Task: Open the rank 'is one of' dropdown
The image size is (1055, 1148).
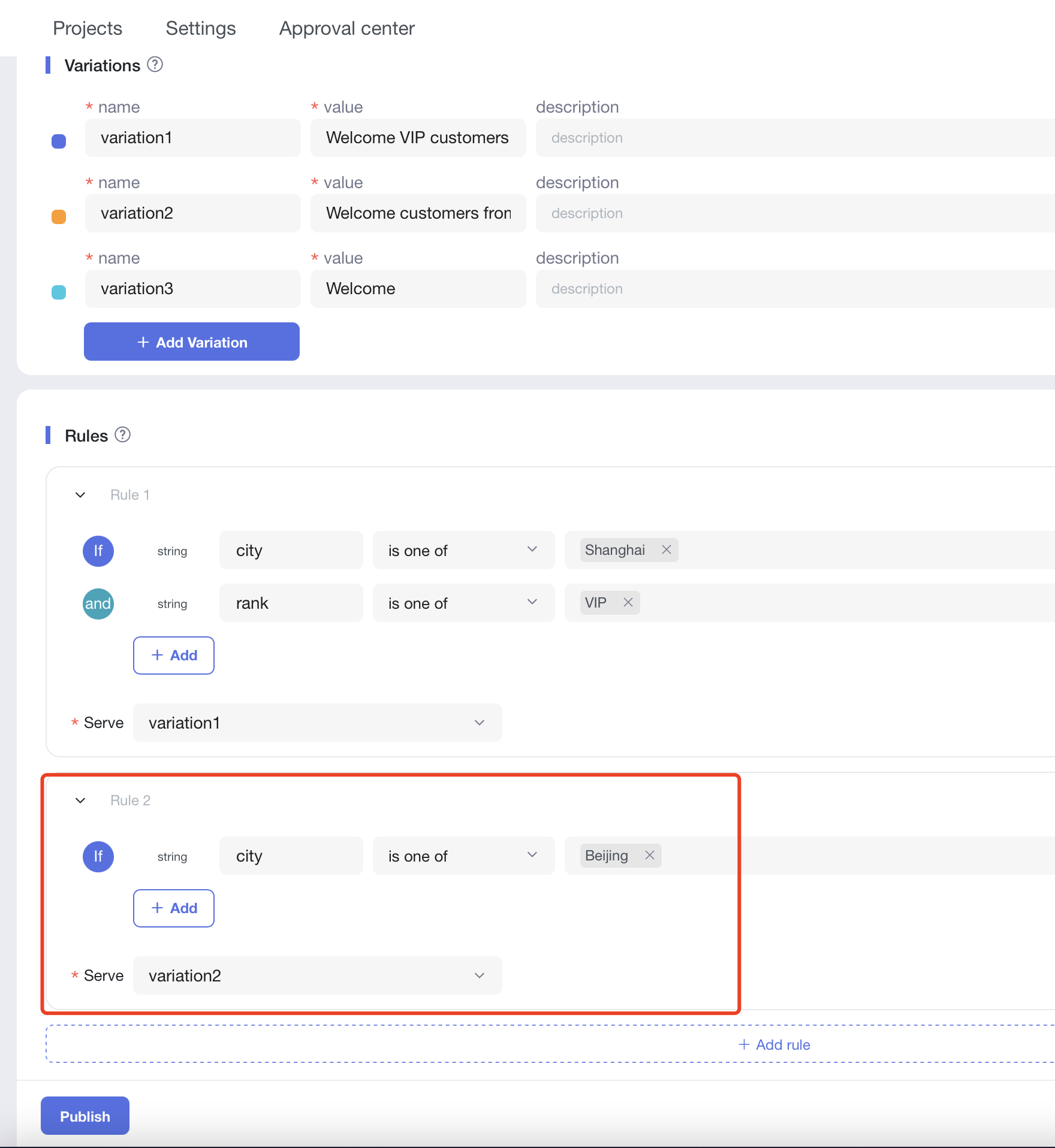Action: point(463,603)
